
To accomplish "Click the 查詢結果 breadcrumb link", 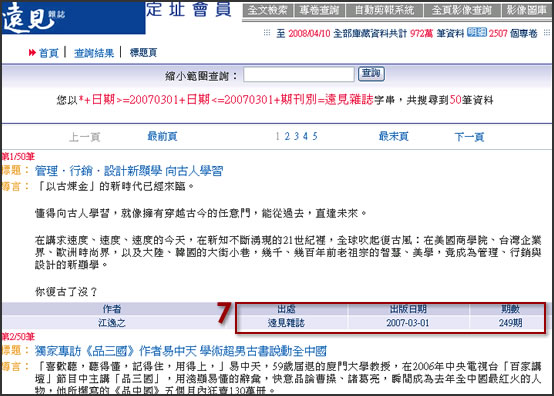I will [x=94, y=53].
